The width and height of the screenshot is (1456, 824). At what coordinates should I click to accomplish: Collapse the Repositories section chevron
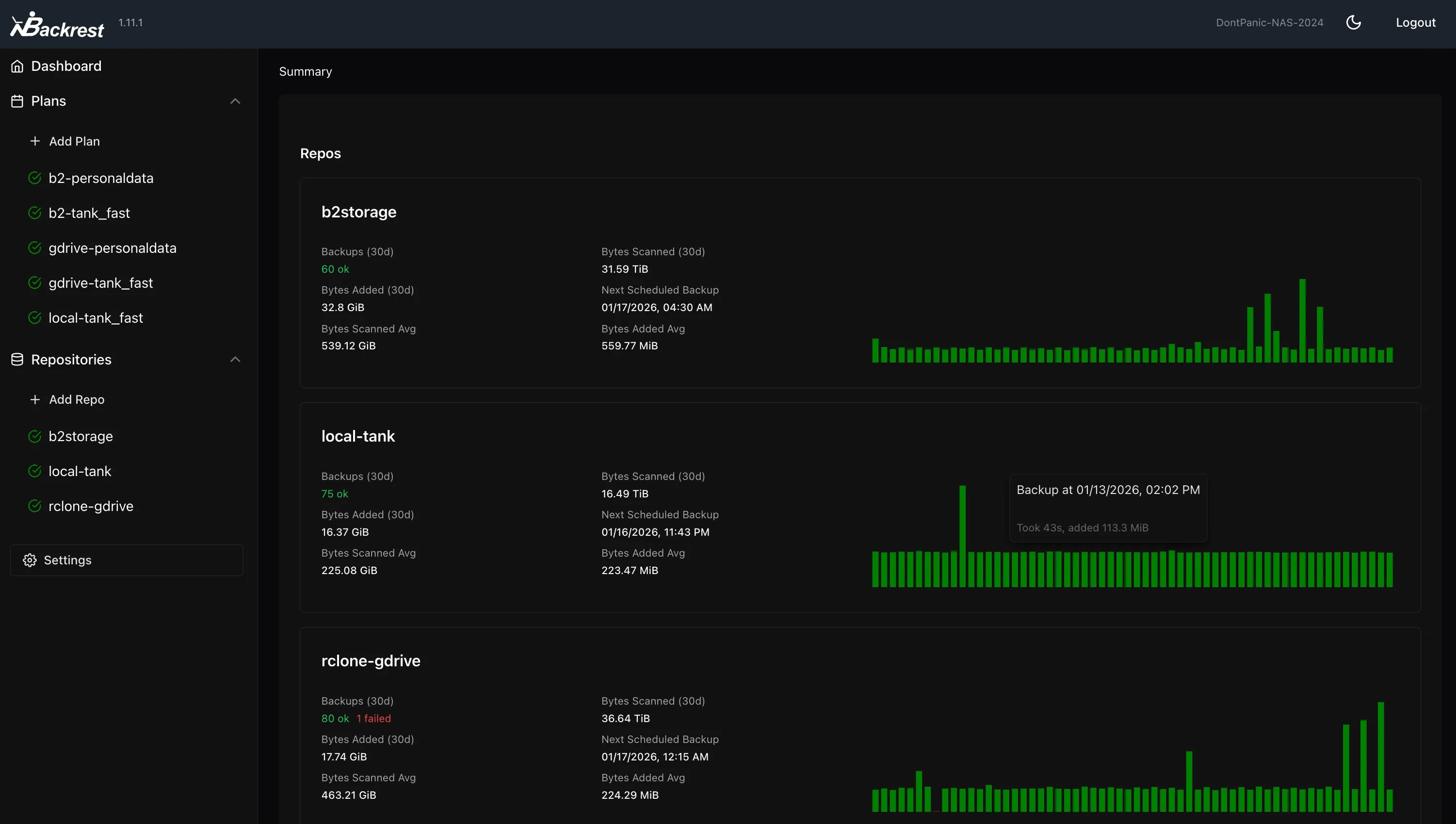(235, 360)
